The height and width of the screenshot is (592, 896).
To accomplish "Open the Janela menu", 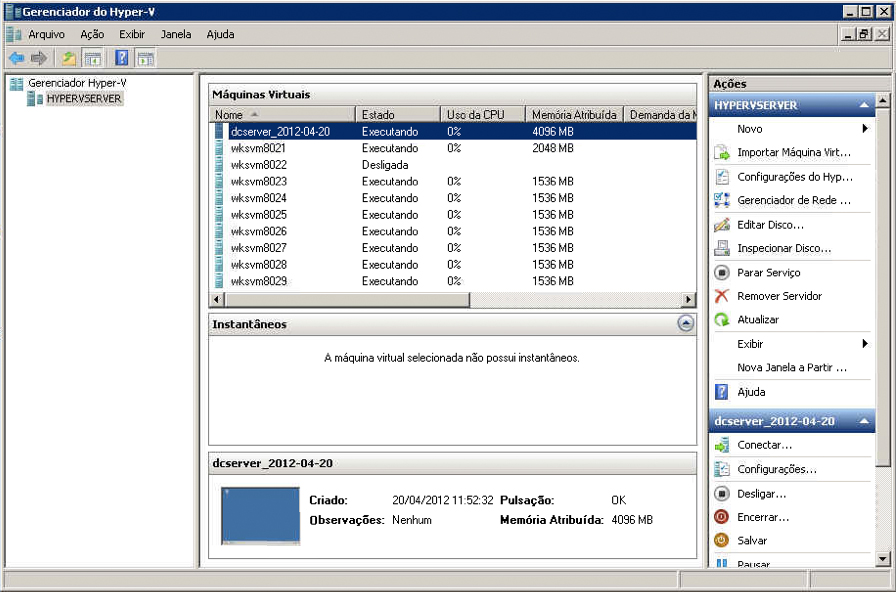I will pos(175,34).
